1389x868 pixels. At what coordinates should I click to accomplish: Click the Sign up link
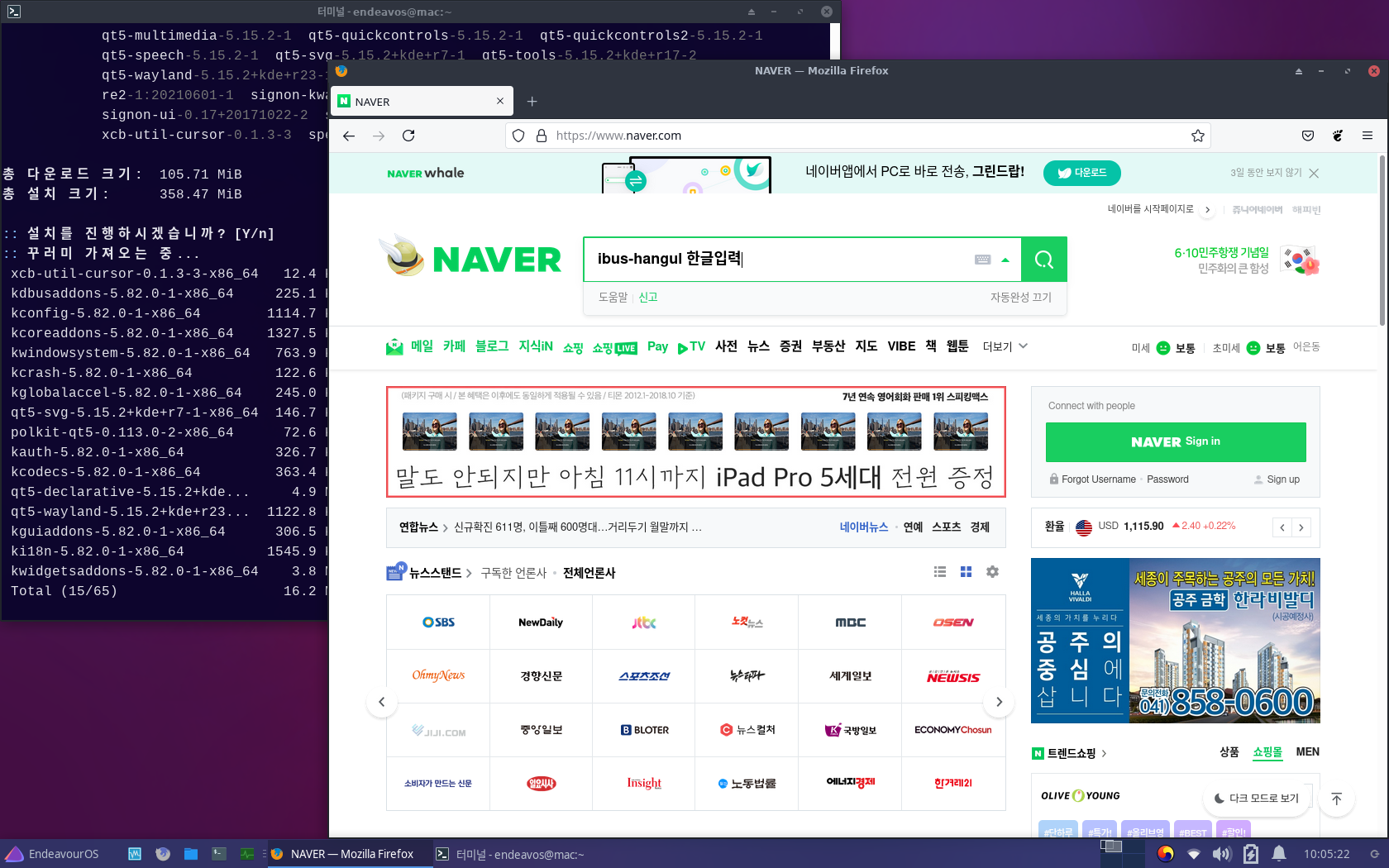1282,479
